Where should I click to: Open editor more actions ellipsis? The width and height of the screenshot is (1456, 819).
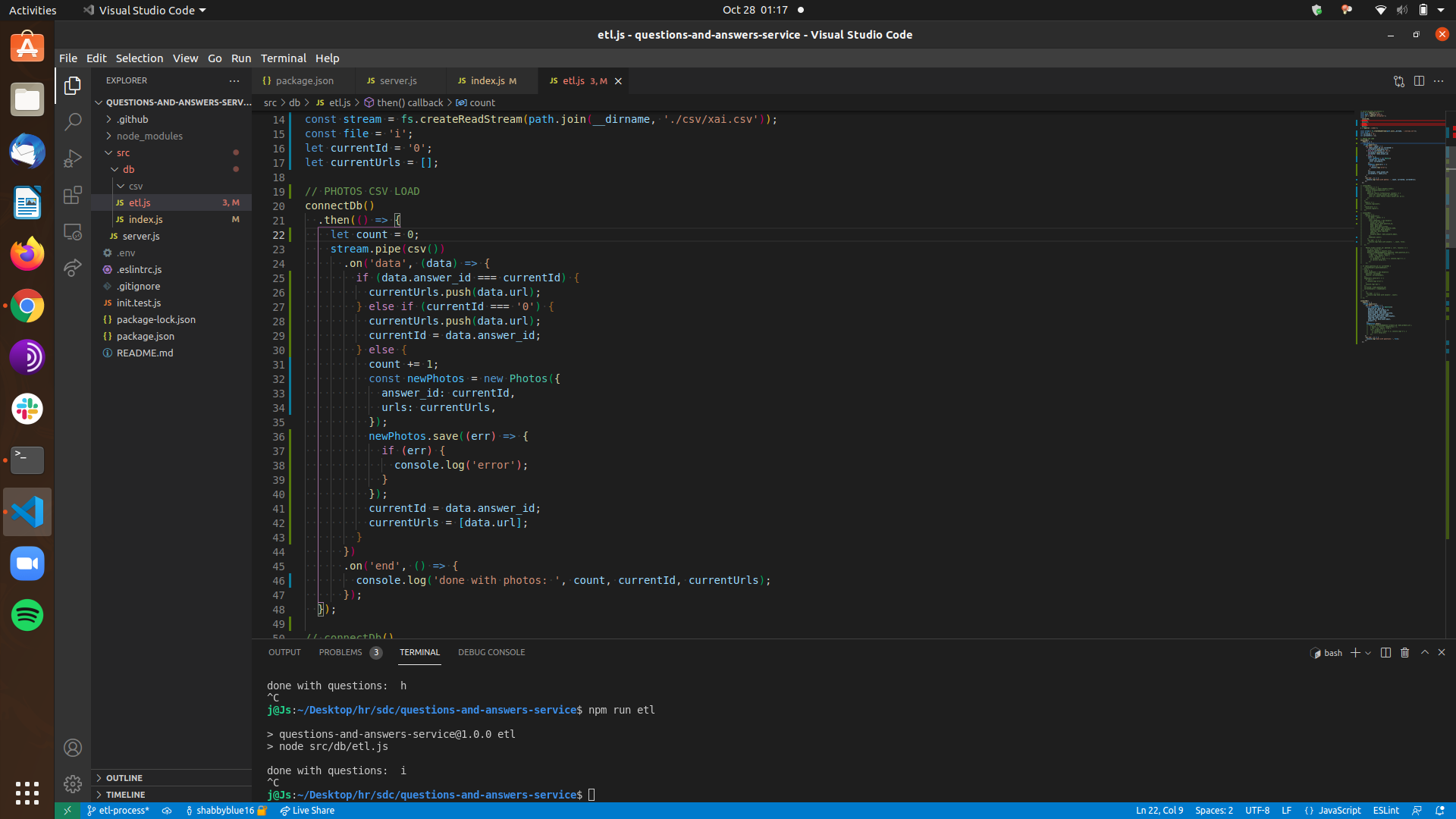coord(1439,81)
